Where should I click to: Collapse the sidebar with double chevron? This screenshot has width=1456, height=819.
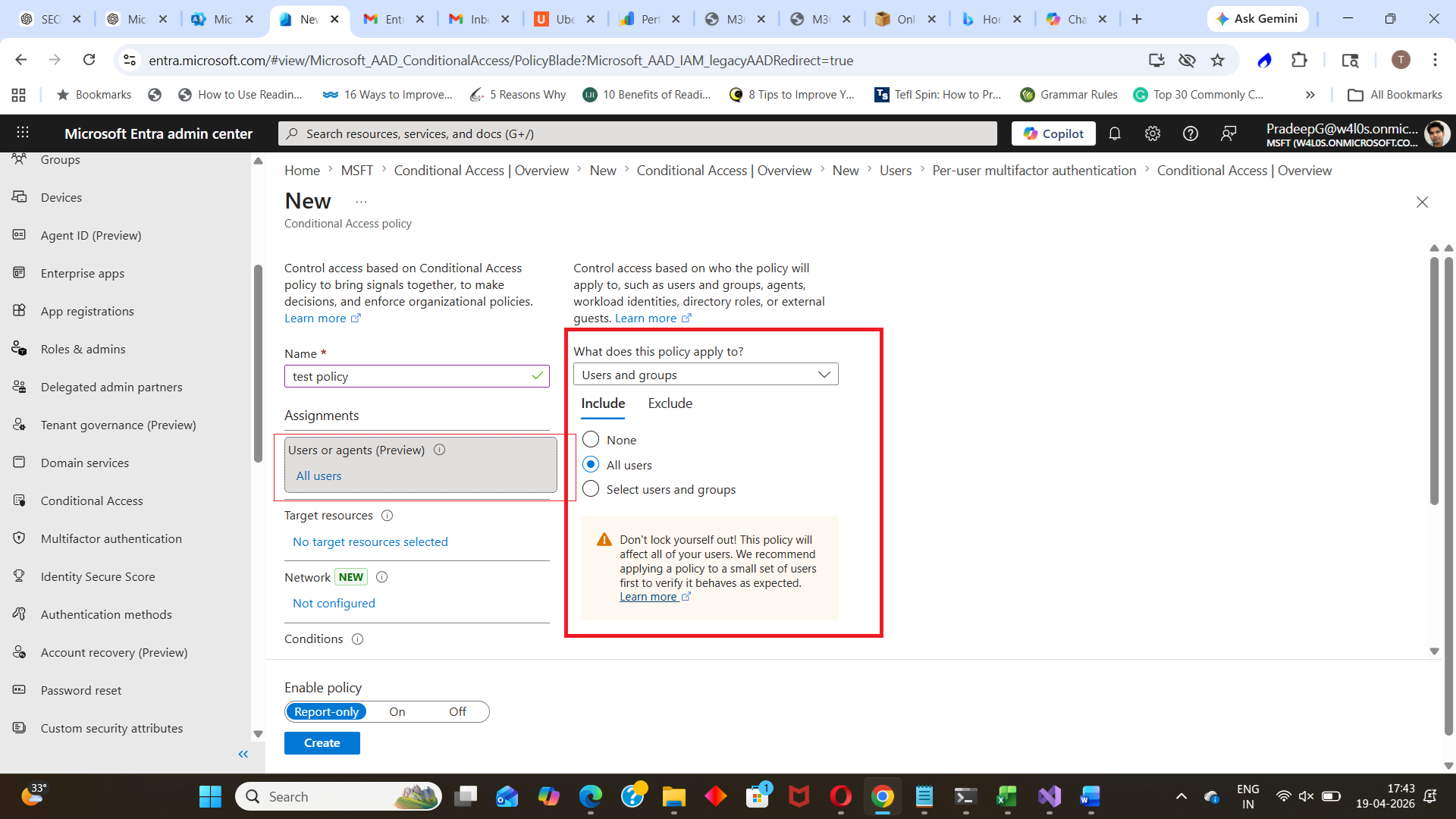(x=243, y=754)
